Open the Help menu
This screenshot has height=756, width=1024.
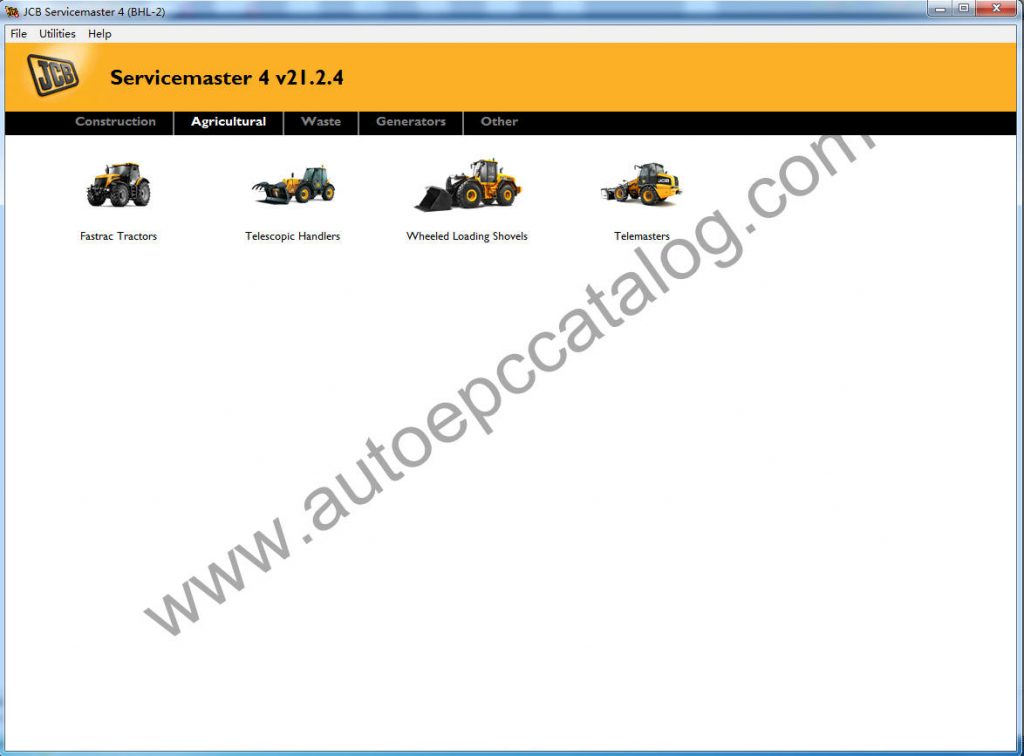point(100,33)
